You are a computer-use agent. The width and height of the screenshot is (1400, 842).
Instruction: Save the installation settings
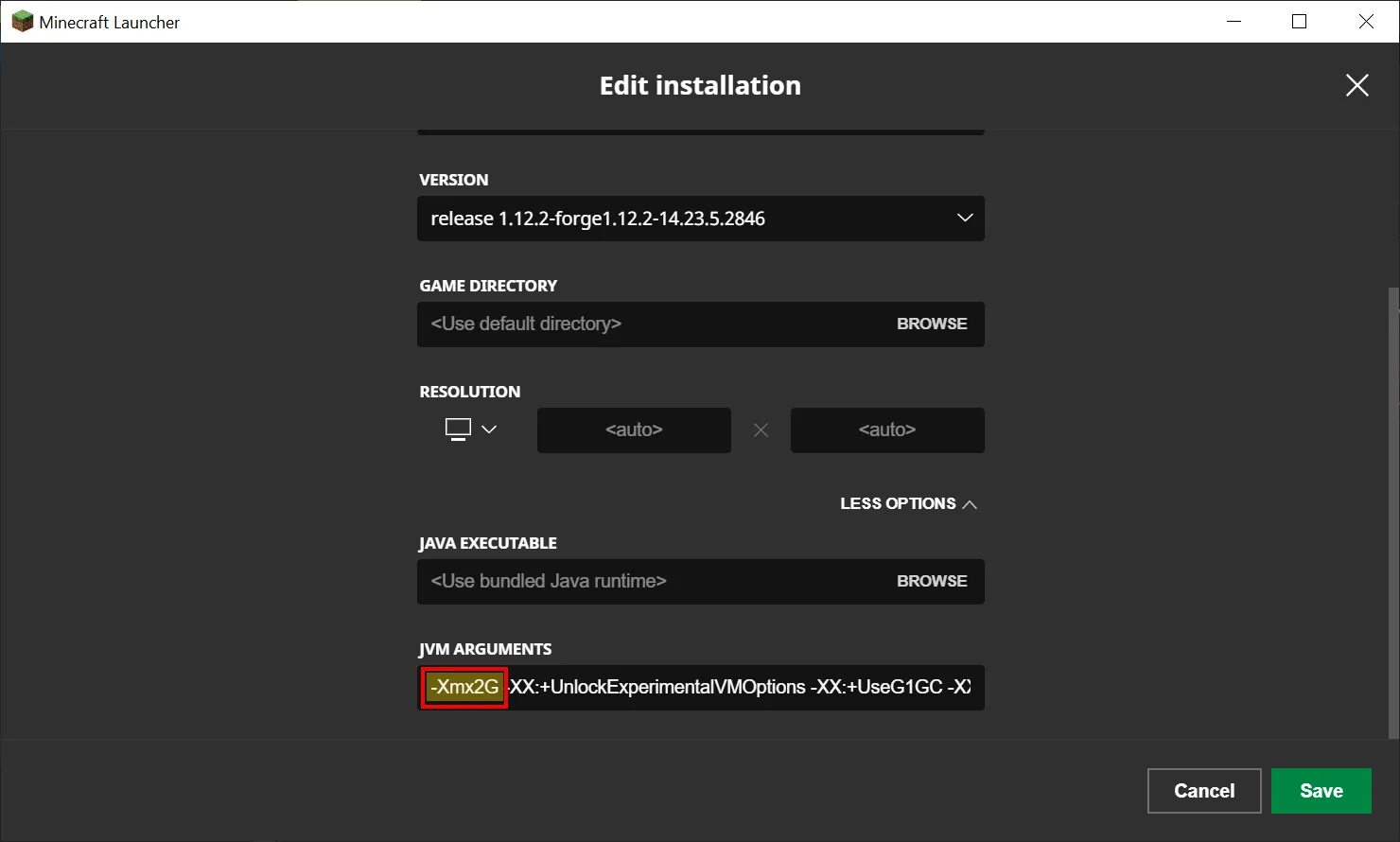[x=1321, y=791]
